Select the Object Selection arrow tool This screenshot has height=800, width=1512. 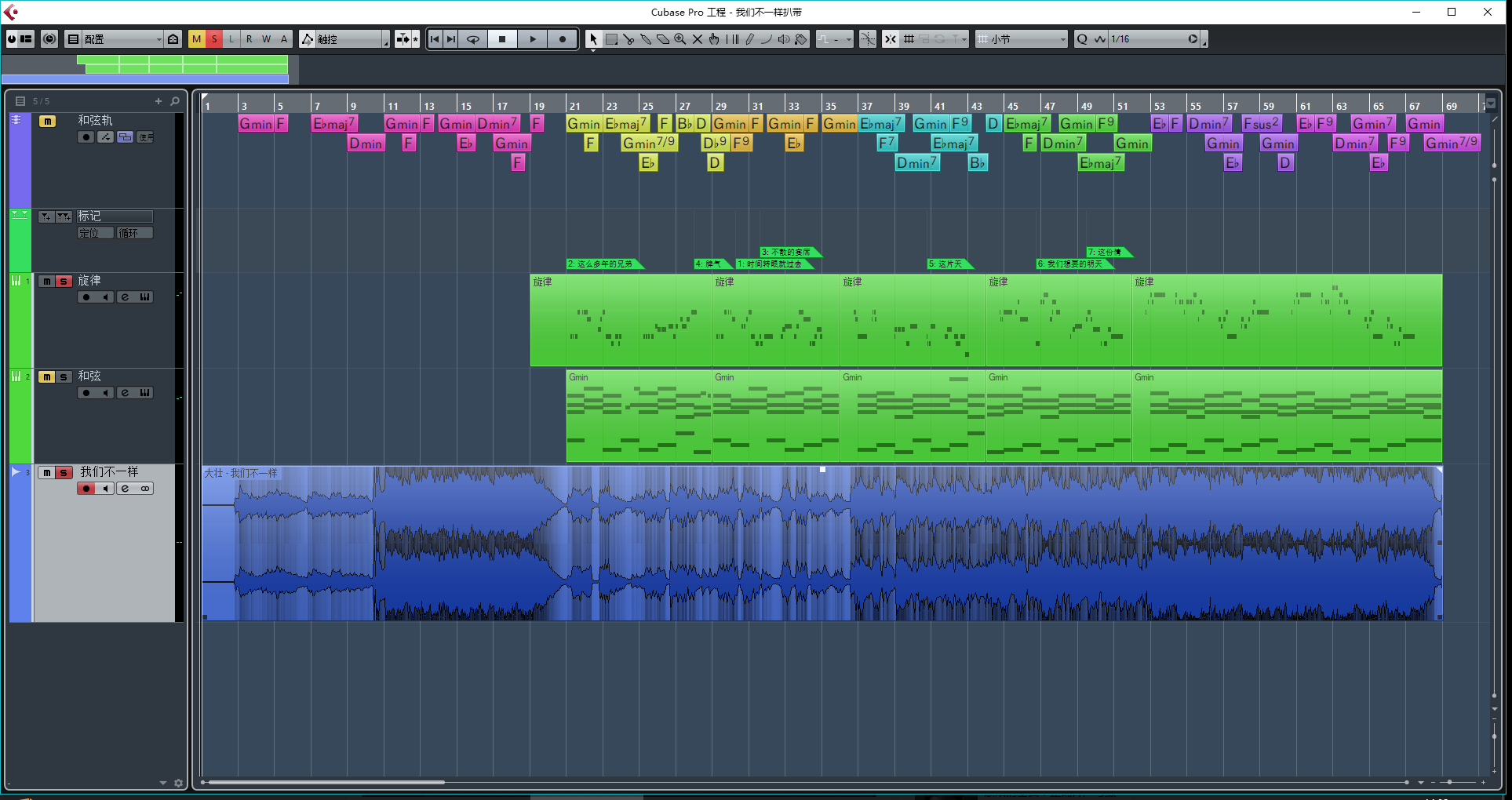593,38
